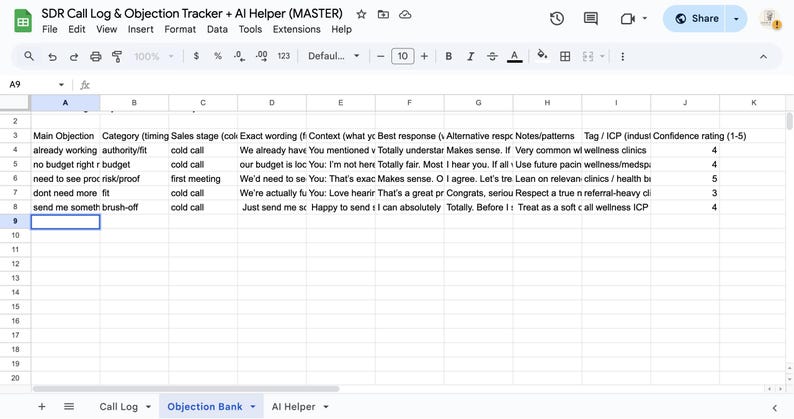Image resolution: width=794 pixels, height=419 pixels.
Task: Increase font size with plus button
Action: point(424,56)
